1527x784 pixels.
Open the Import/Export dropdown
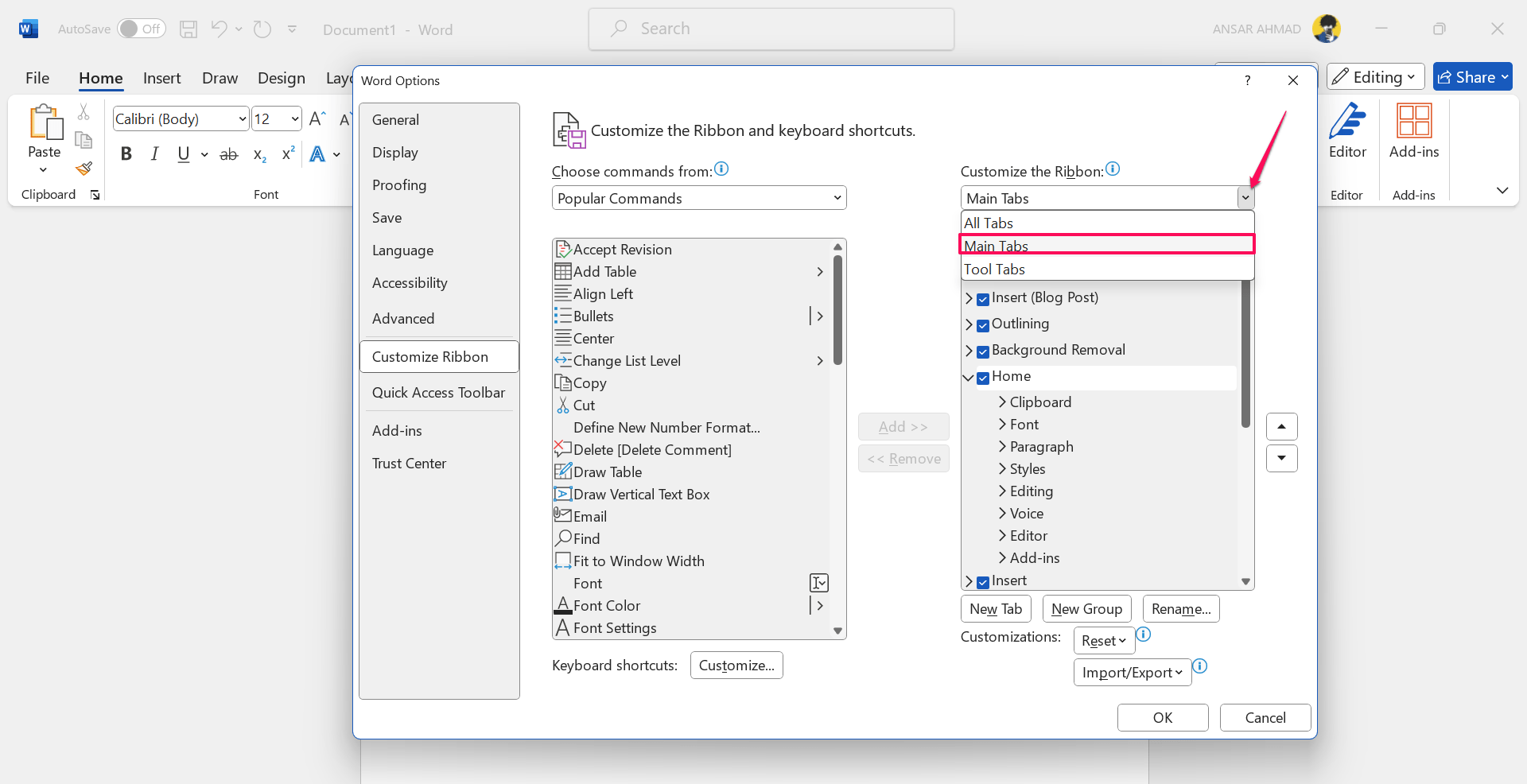tap(1133, 673)
